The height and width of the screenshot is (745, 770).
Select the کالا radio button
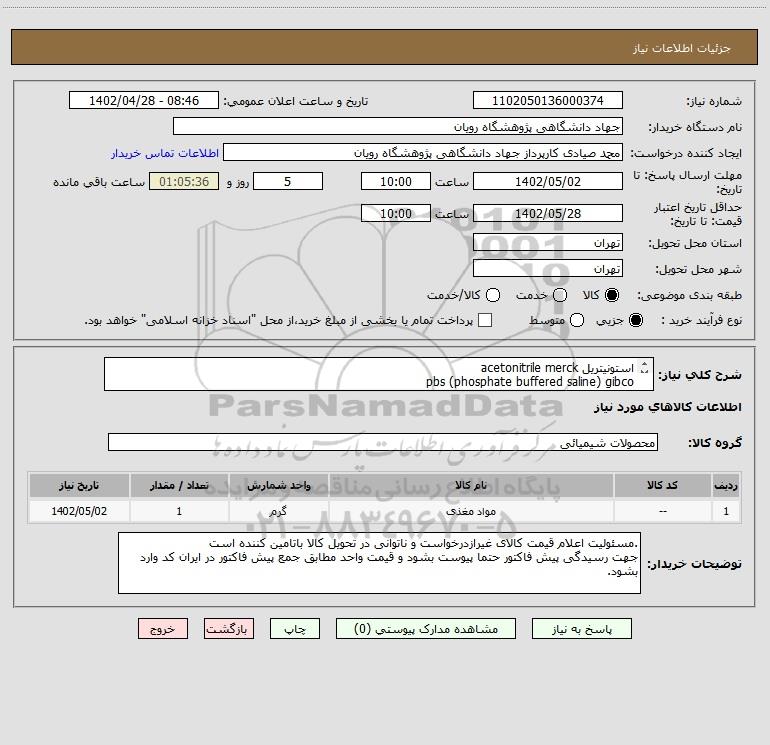click(612, 295)
